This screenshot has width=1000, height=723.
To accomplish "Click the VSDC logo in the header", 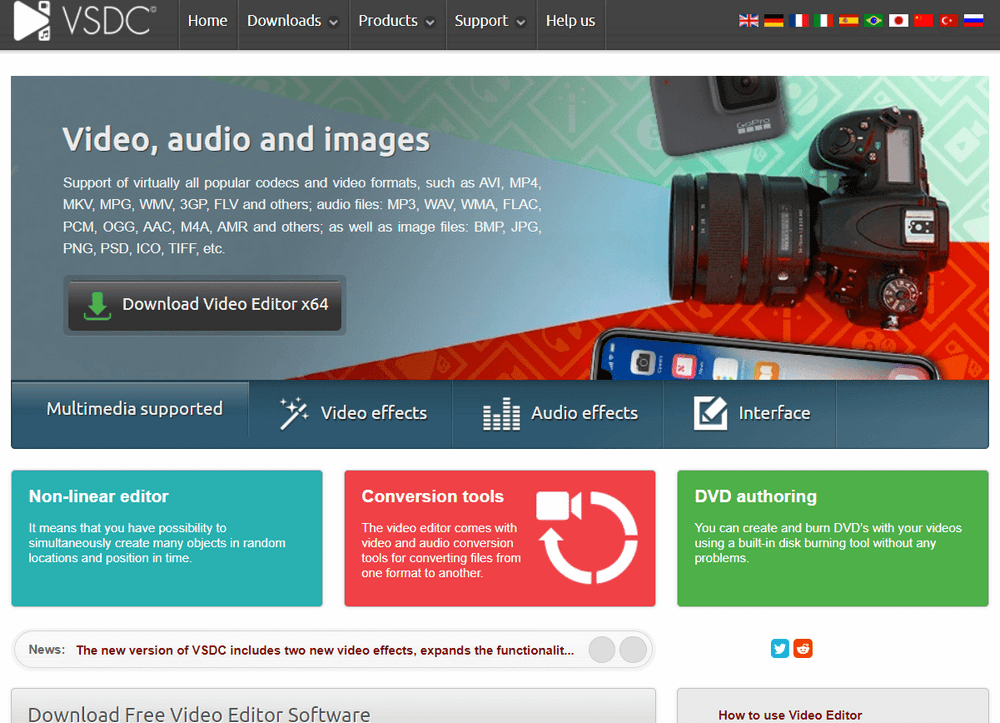I will (x=80, y=23).
